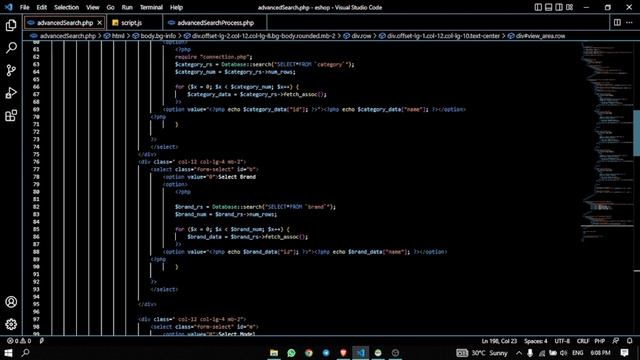Open the Customize Layout icon
The height and width of the screenshot is (360, 640).
569,7
